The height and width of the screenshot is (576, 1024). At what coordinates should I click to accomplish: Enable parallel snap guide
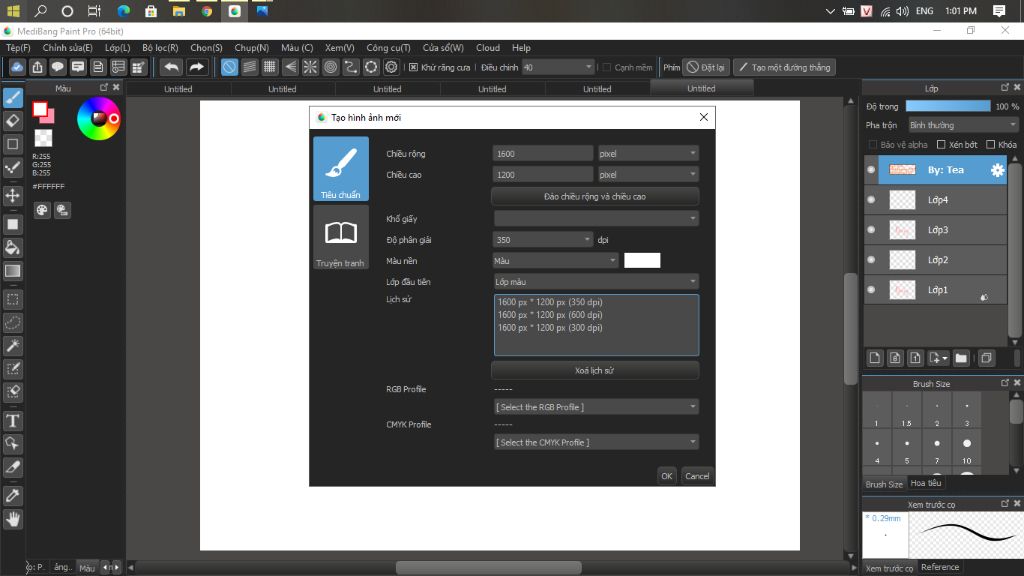click(x=249, y=67)
